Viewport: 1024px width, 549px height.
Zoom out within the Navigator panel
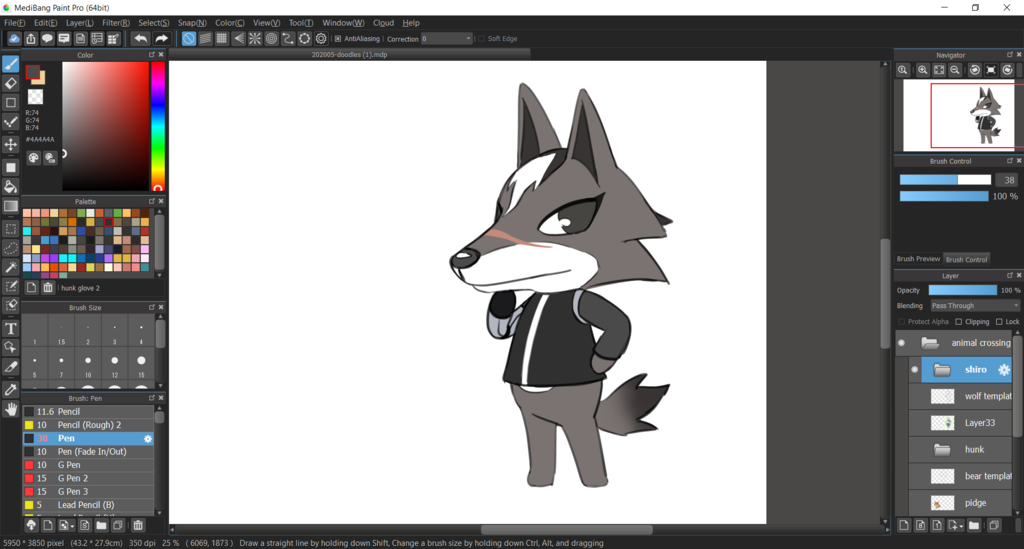955,70
